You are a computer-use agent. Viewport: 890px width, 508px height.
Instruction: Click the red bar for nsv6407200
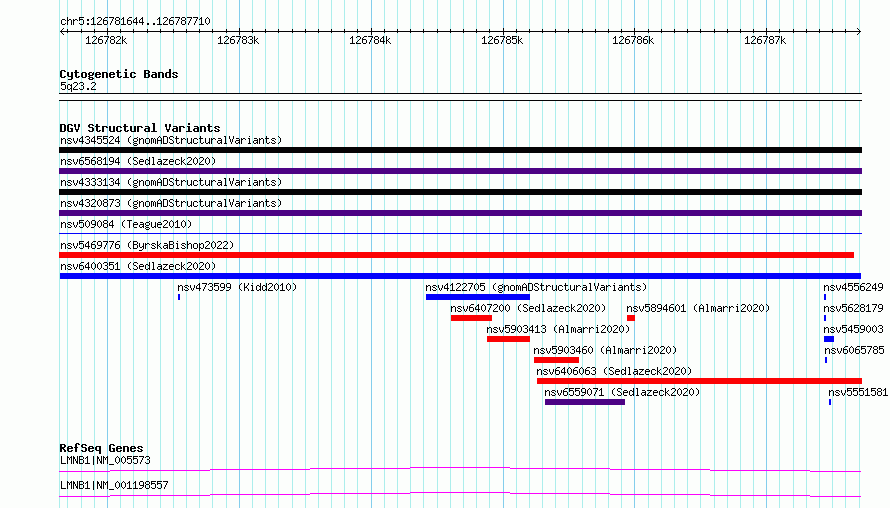tap(471, 318)
